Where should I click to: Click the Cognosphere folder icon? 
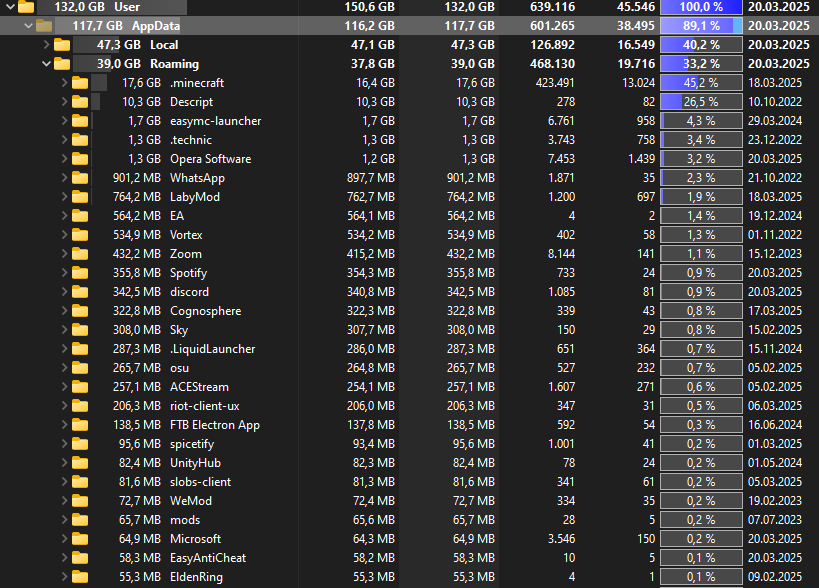80,311
